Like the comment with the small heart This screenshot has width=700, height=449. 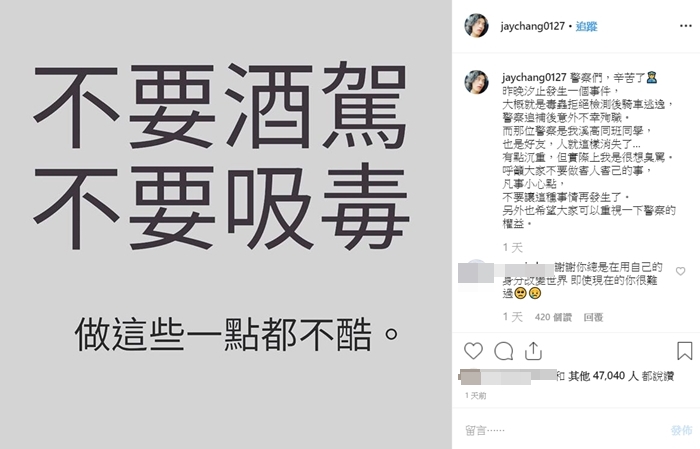pos(680,271)
